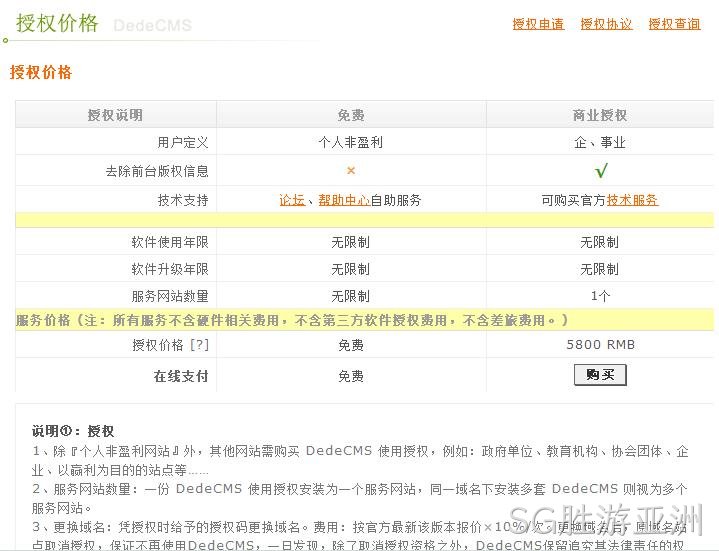Click the 无限制 cell in 软件升级年限 商业授权 column
The height and width of the screenshot is (551, 719).
(x=600, y=269)
